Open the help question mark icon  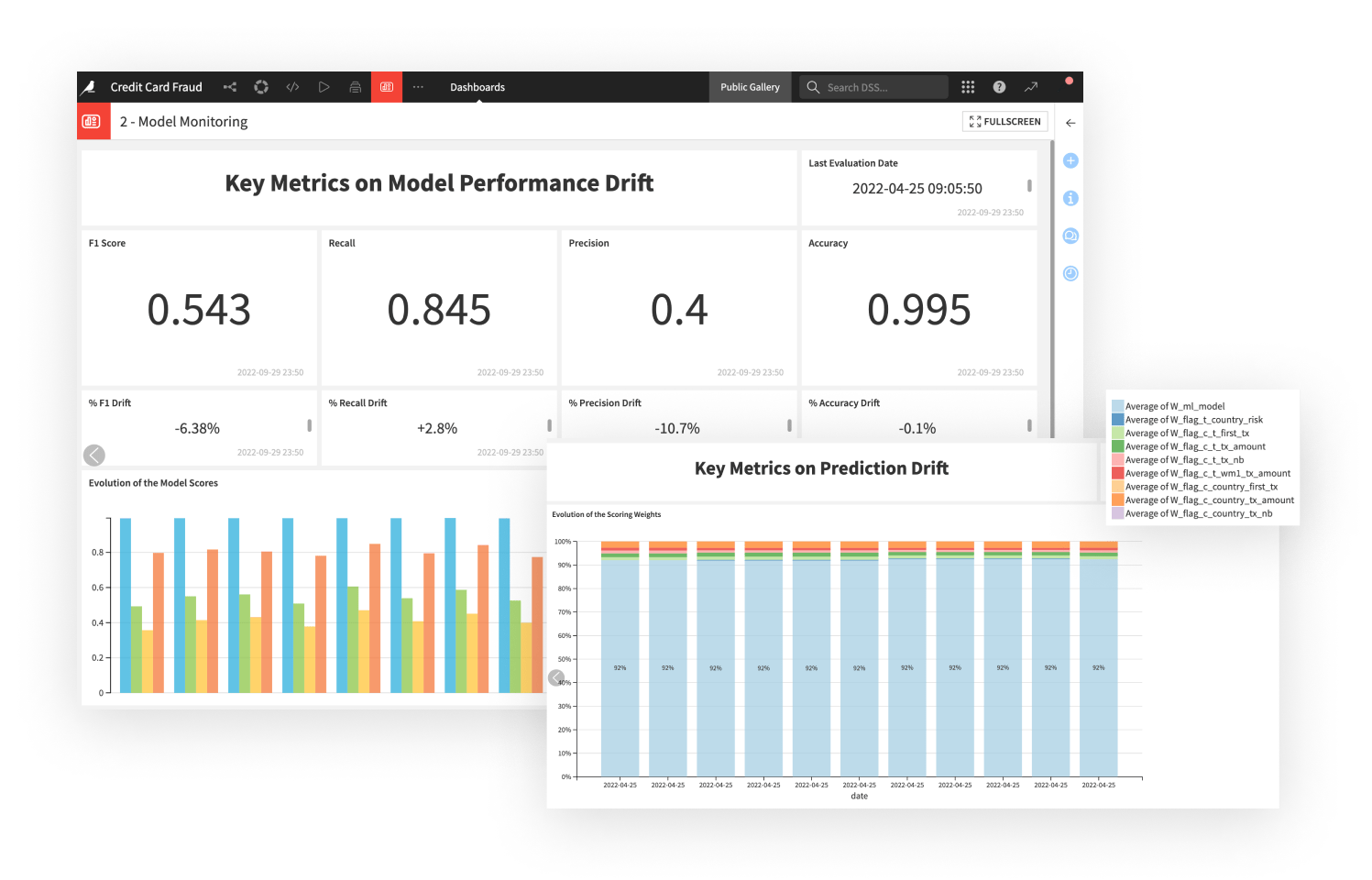(x=999, y=87)
